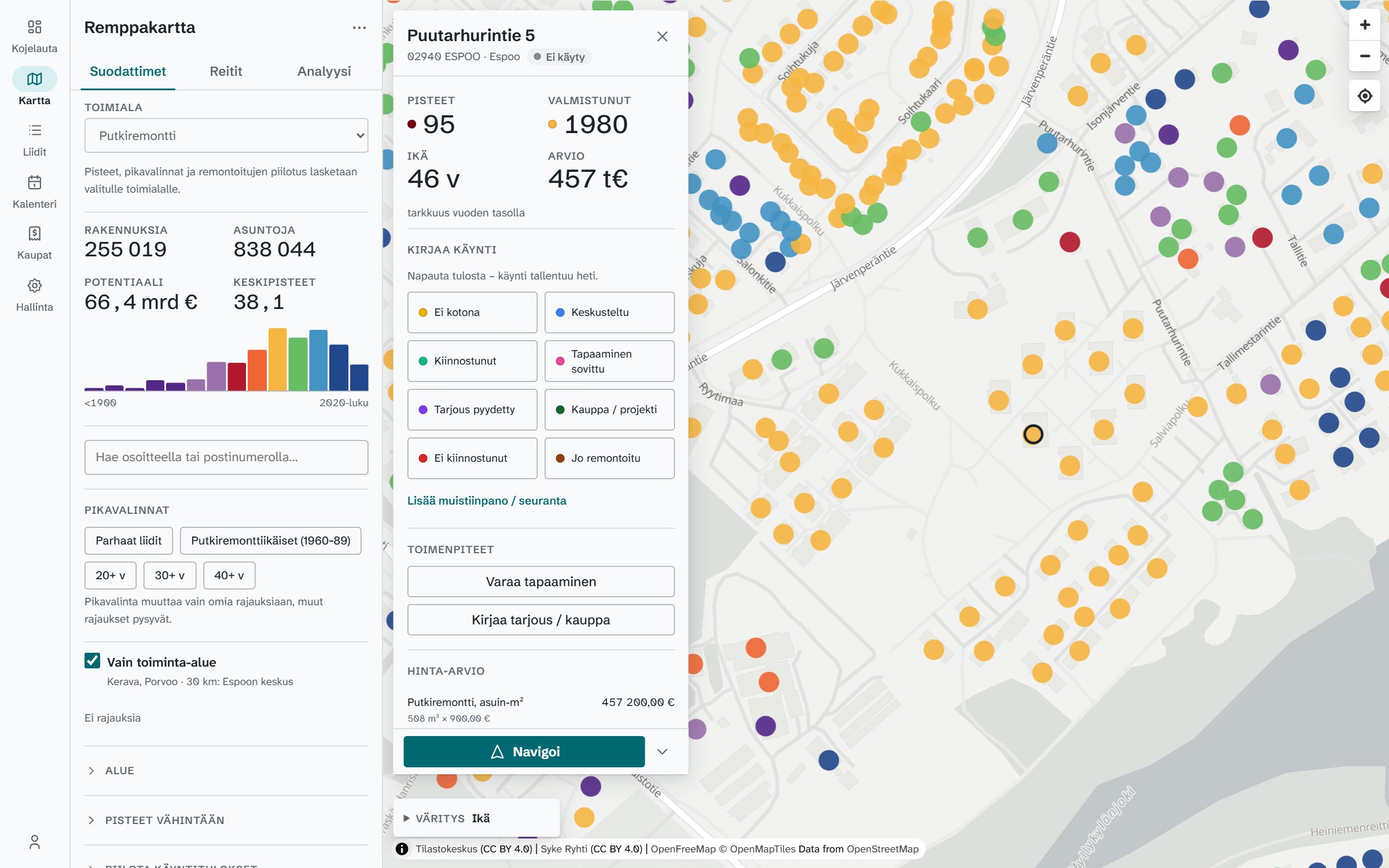Open the Kaupat deals icon
The image size is (1389, 868).
[34, 233]
